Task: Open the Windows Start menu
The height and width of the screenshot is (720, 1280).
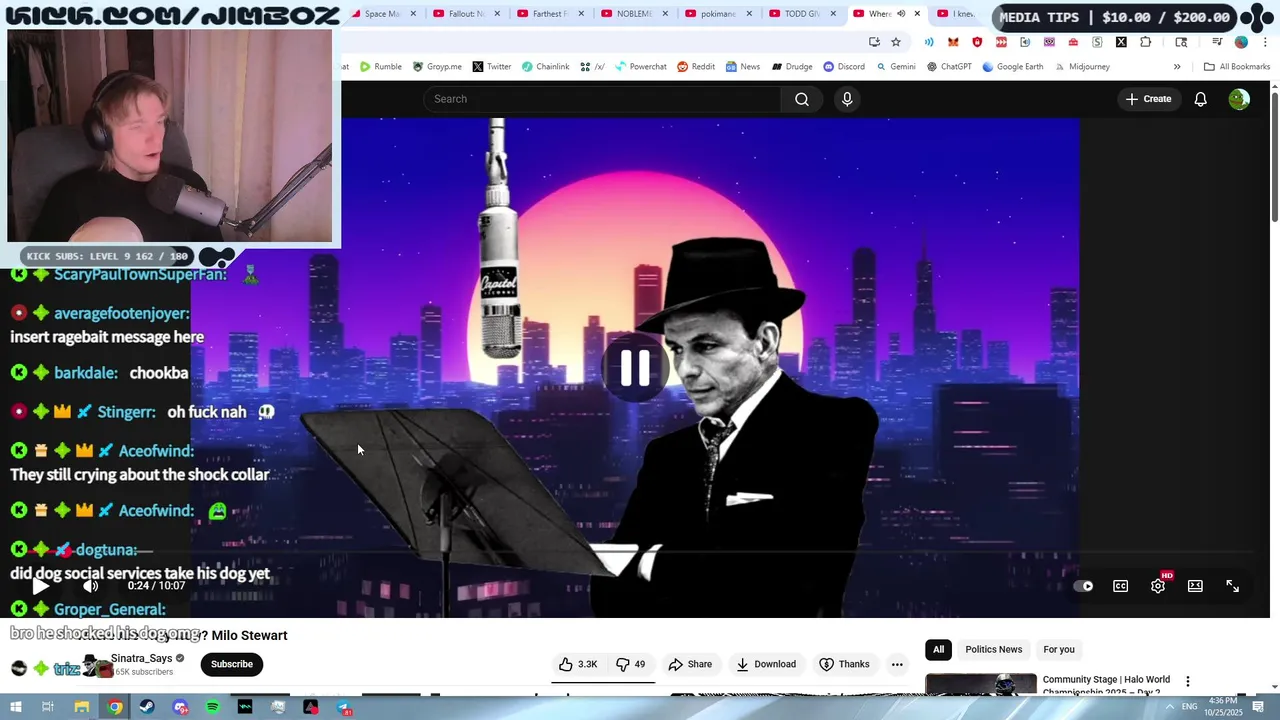Action: coord(16,707)
